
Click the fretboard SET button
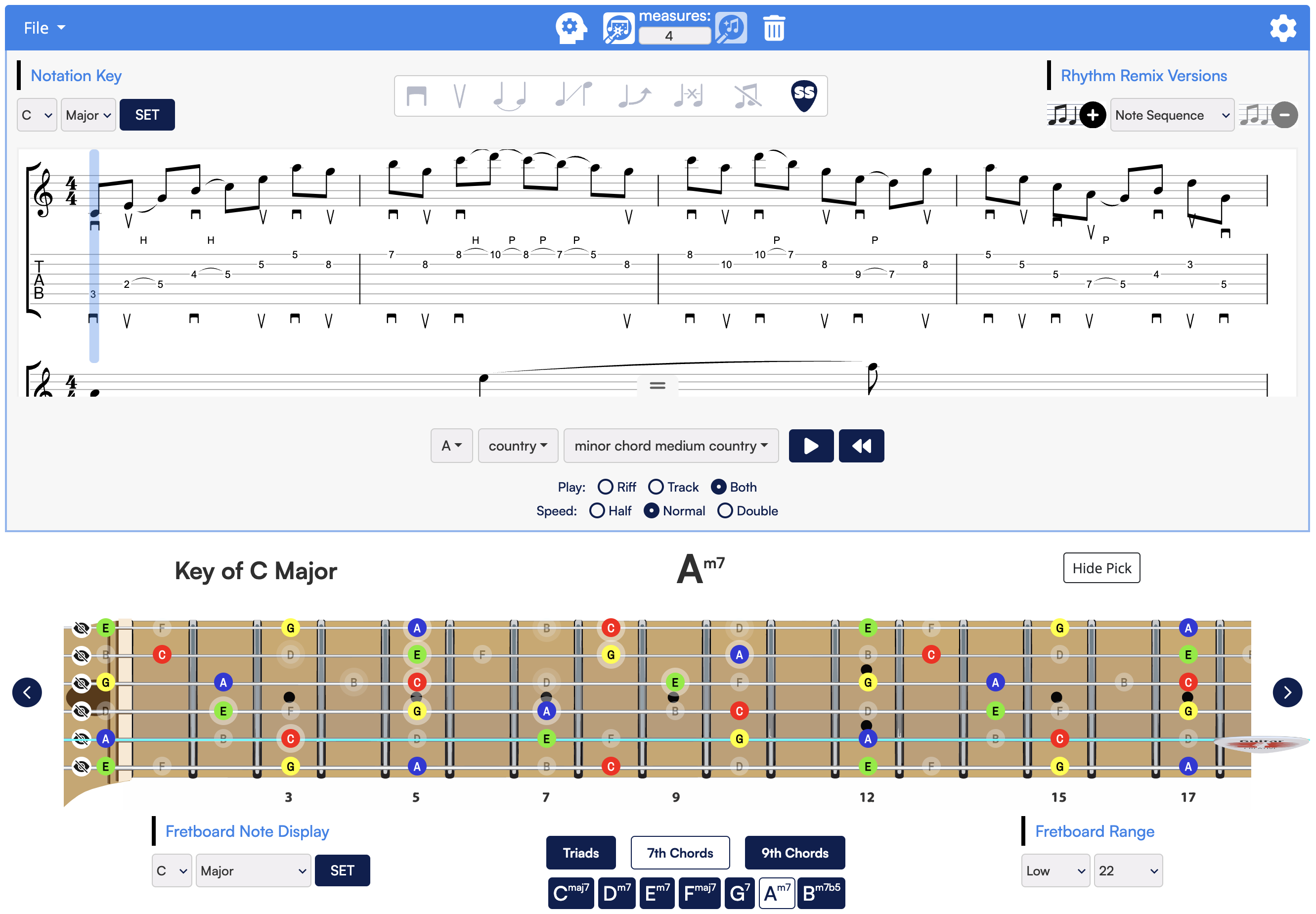pyautogui.click(x=343, y=870)
